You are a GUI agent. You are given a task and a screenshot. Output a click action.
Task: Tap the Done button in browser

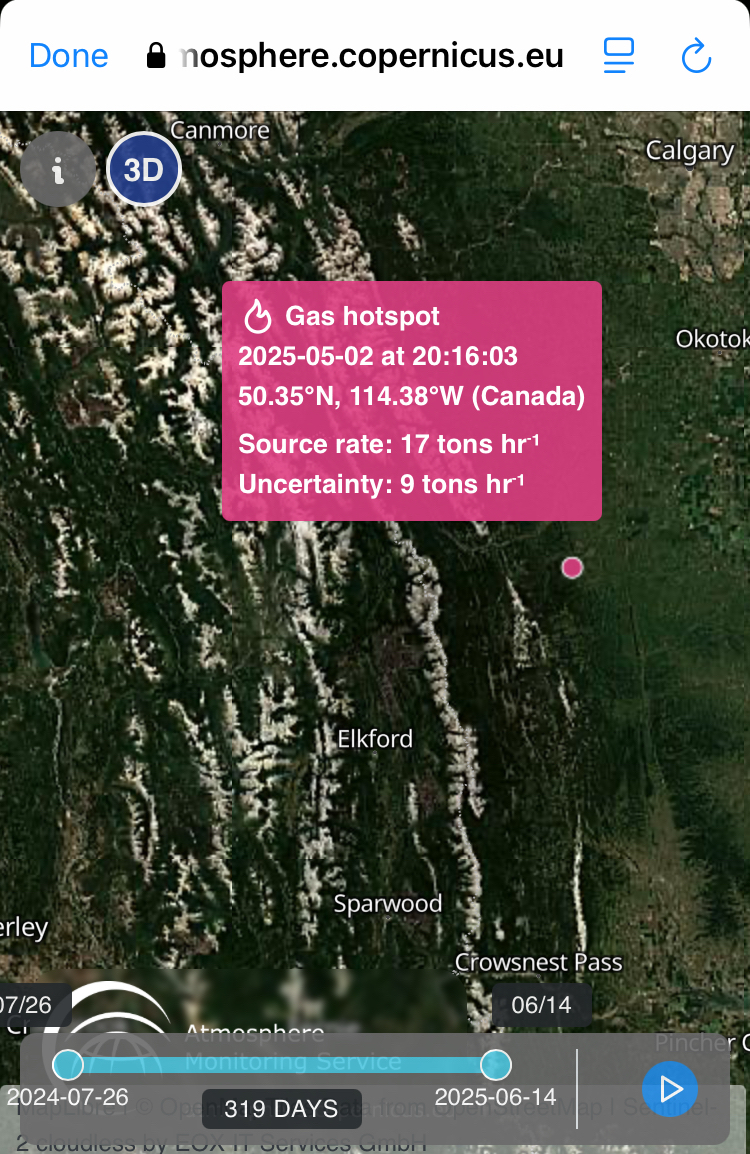[x=69, y=56]
